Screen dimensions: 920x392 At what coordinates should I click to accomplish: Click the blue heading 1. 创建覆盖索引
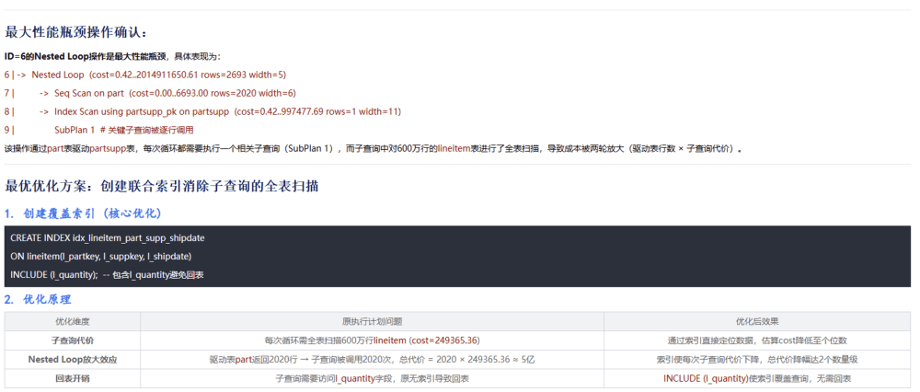tap(83, 214)
